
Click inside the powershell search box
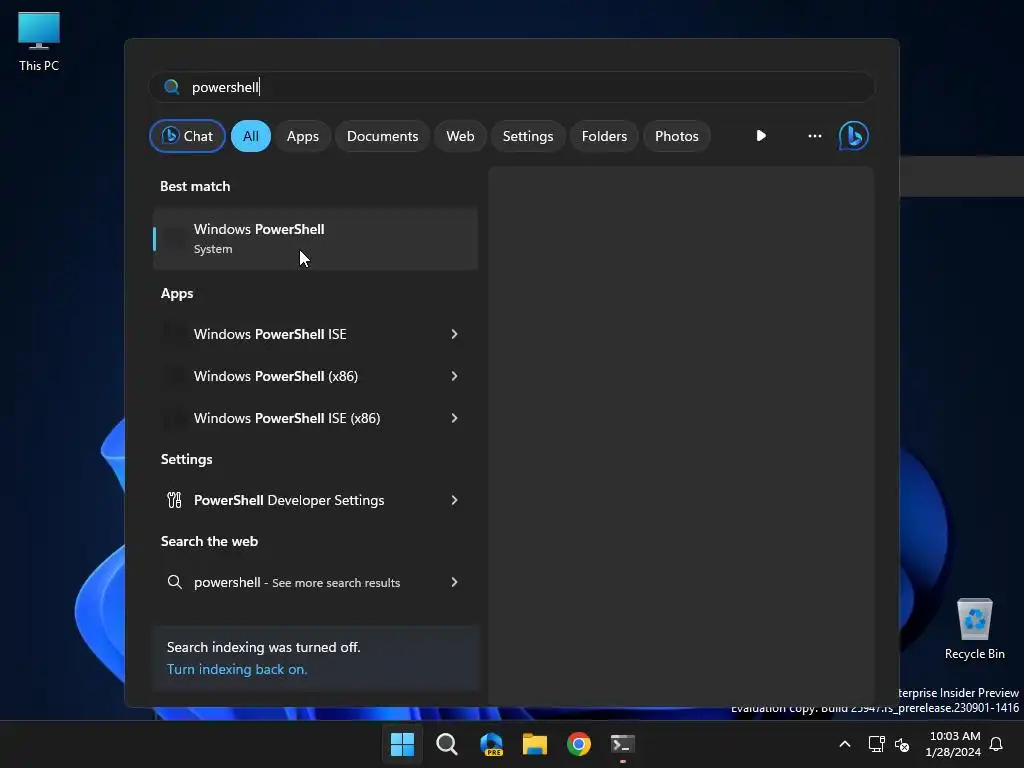(x=512, y=87)
